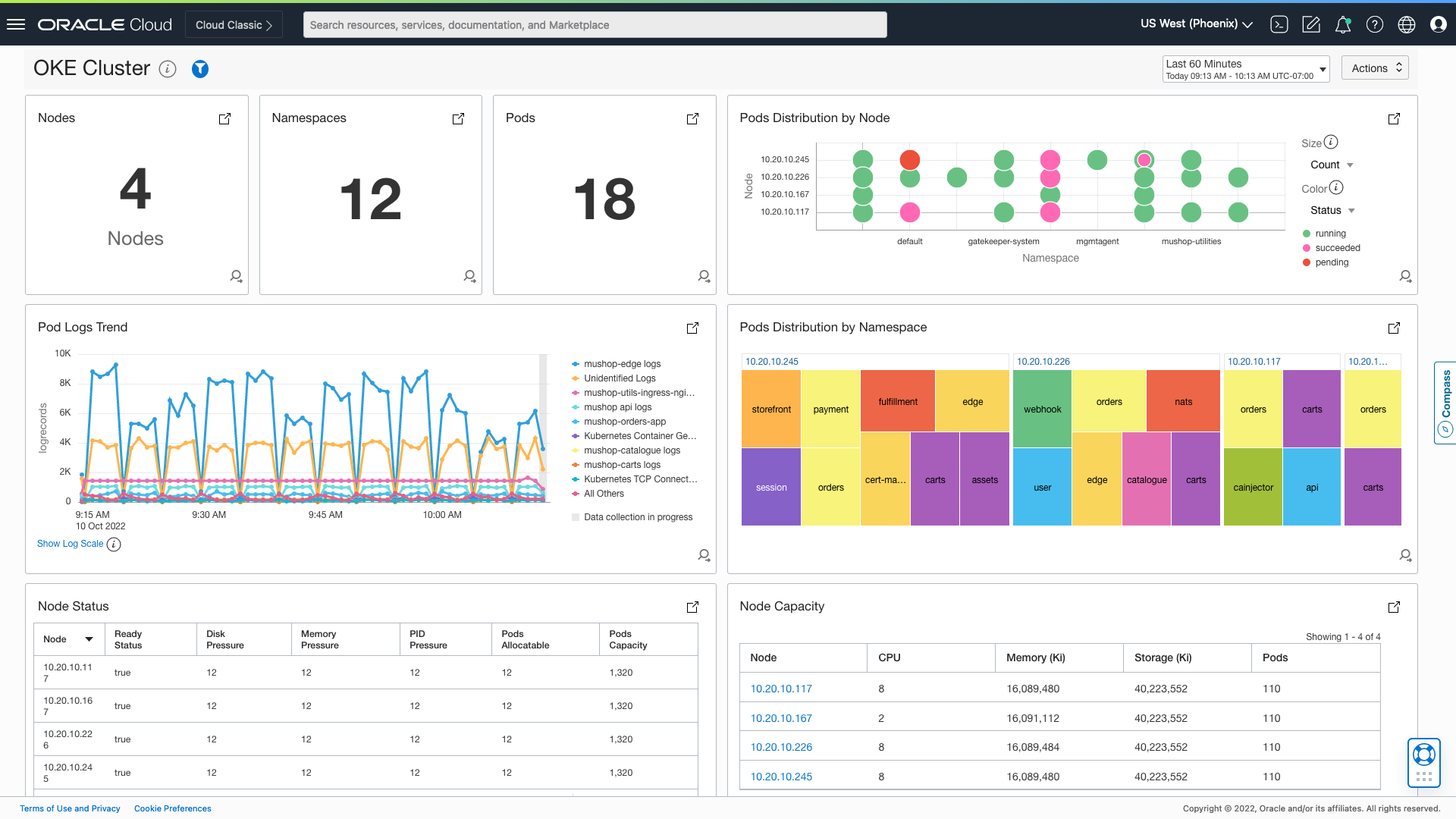Toggle mushop-edge logs legend series
This screenshot has width=1456, height=819.
coord(622,364)
